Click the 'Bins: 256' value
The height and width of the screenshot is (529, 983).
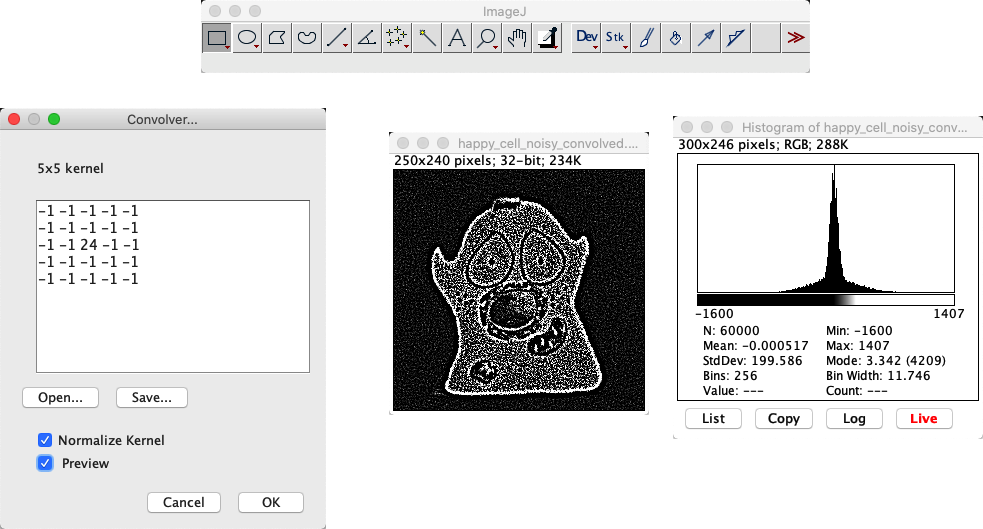(x=730, y=376)
